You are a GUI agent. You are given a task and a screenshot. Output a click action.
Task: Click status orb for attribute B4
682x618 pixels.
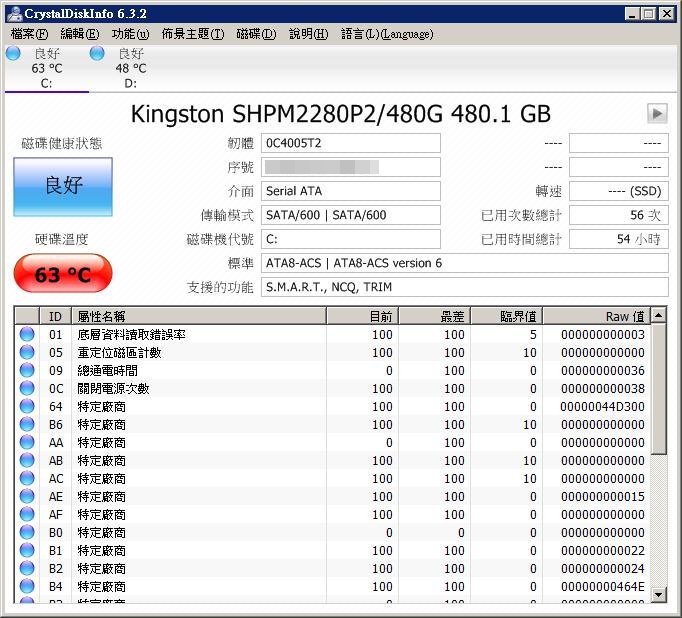(27, 586)
